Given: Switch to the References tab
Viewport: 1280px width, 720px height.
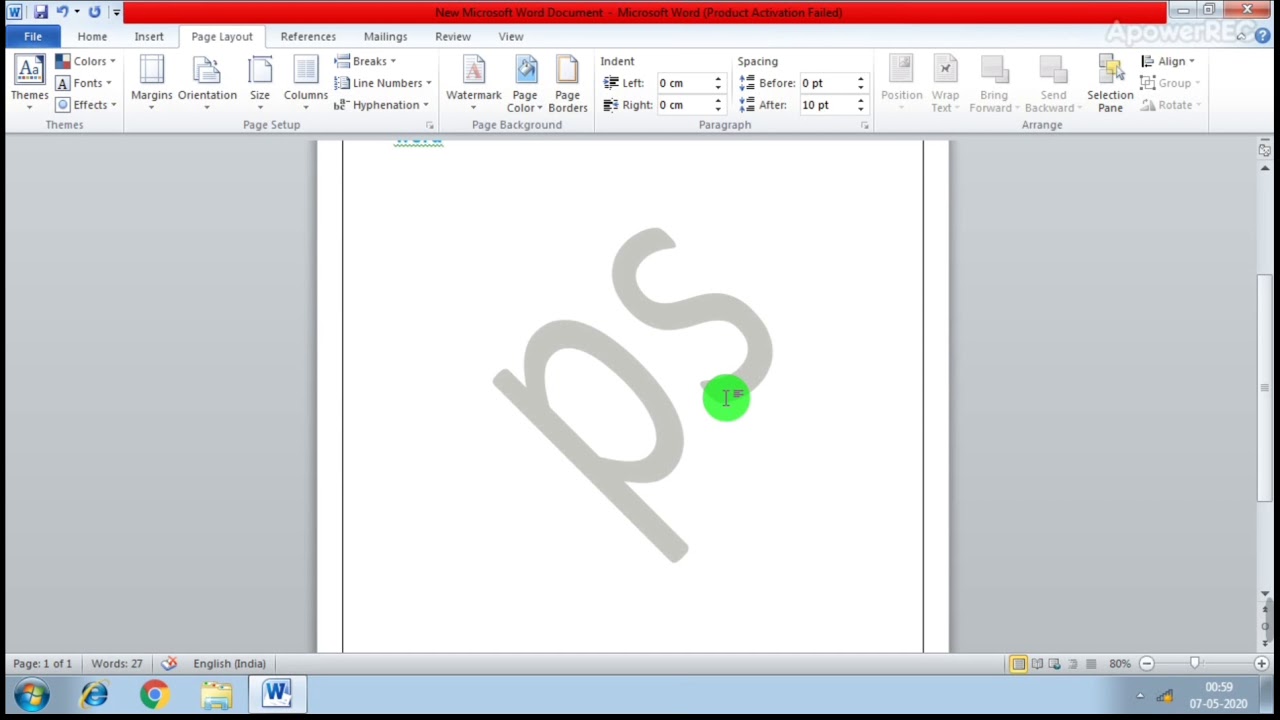Looking at the screenshot, I should tap(308, 36).
